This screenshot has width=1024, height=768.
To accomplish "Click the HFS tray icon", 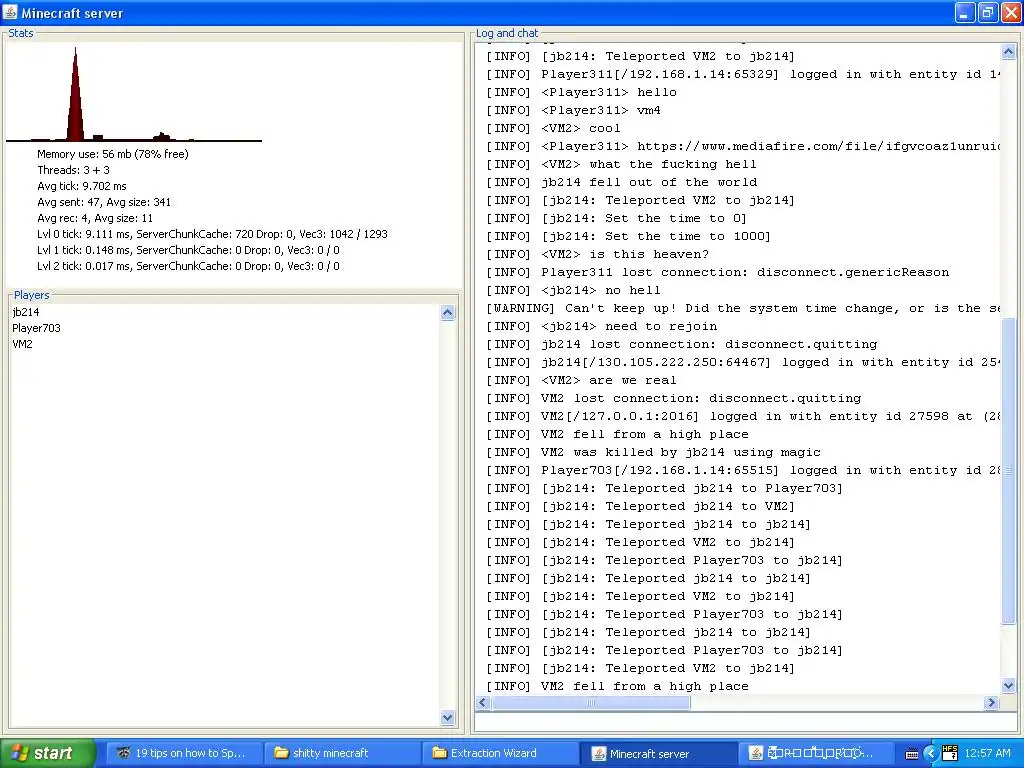I will click(950, 754).
